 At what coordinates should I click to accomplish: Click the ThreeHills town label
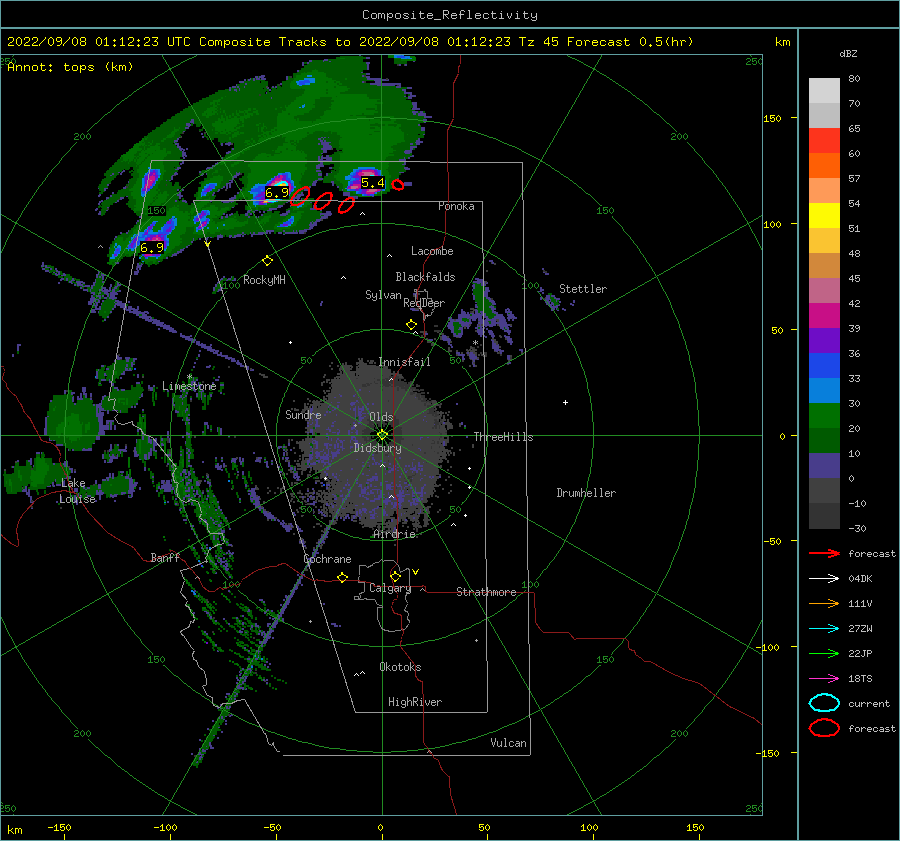tap(503, 437)
